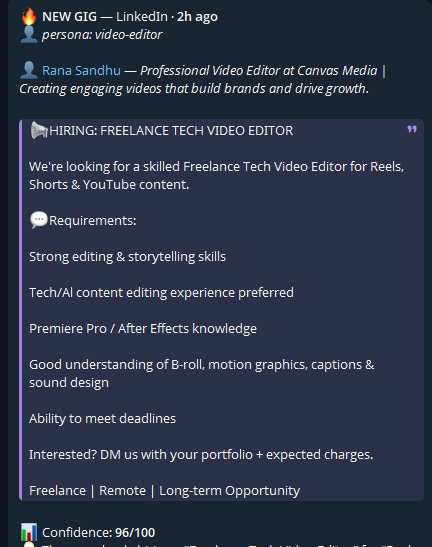Click 'Interested? DM us with your portfolio' line

pyautogui.click(x=201, y=455)
